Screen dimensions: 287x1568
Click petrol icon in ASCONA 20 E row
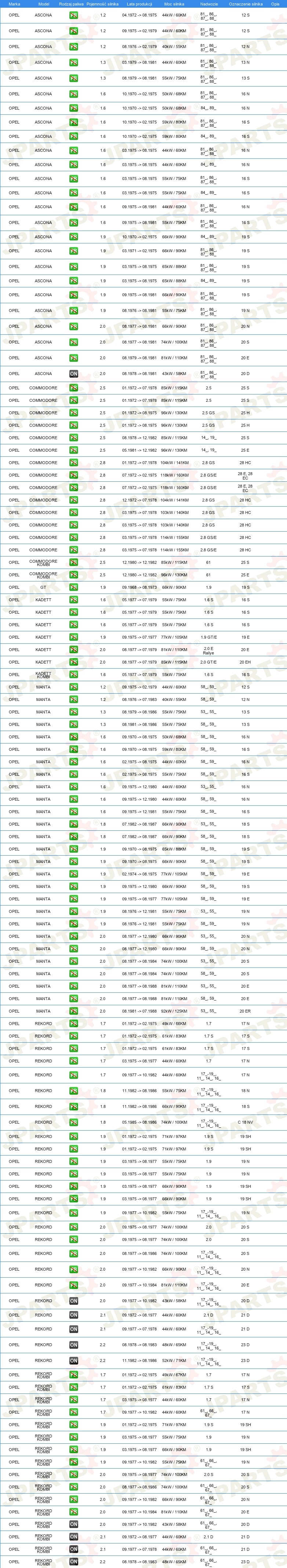[x=74, y=358]
